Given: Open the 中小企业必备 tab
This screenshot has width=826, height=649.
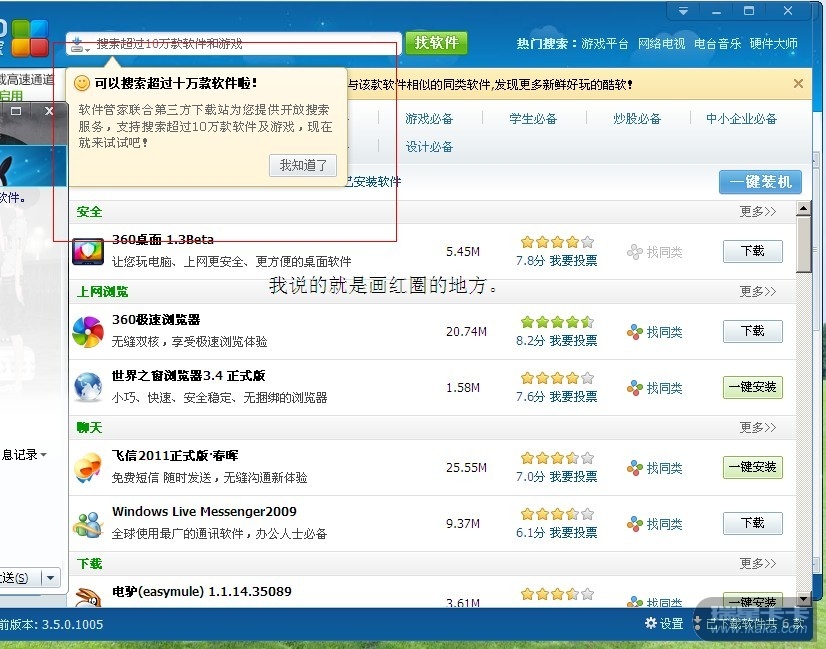Looking at the screenshot, I should pyautogui.click(x=741, y=119).
